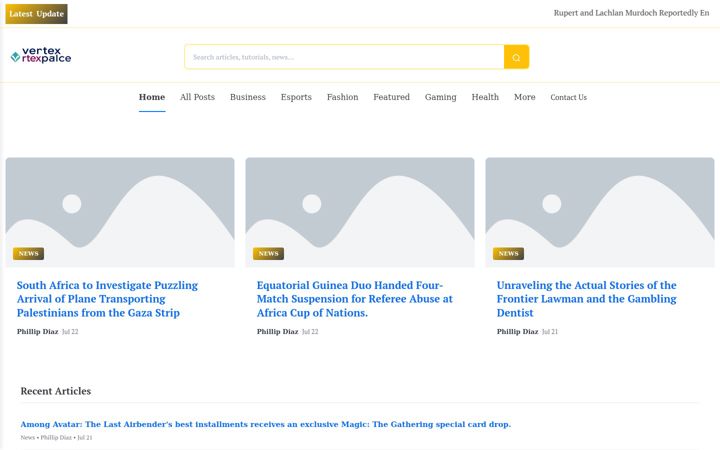Click the yellow search button icon
The height and width of the screenshot is (450, 720).
(x=516, y=57)
